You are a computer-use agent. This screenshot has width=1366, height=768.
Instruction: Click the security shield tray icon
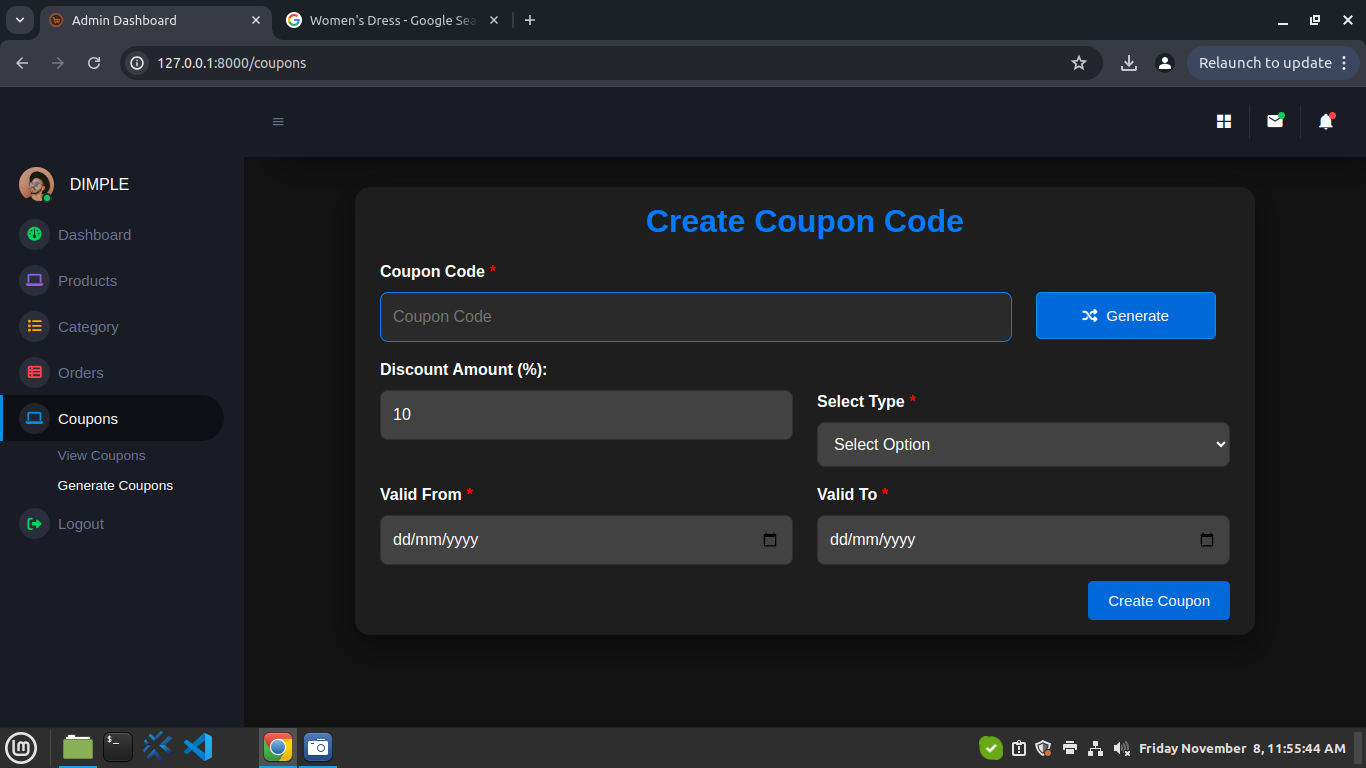click(1043, 748)
